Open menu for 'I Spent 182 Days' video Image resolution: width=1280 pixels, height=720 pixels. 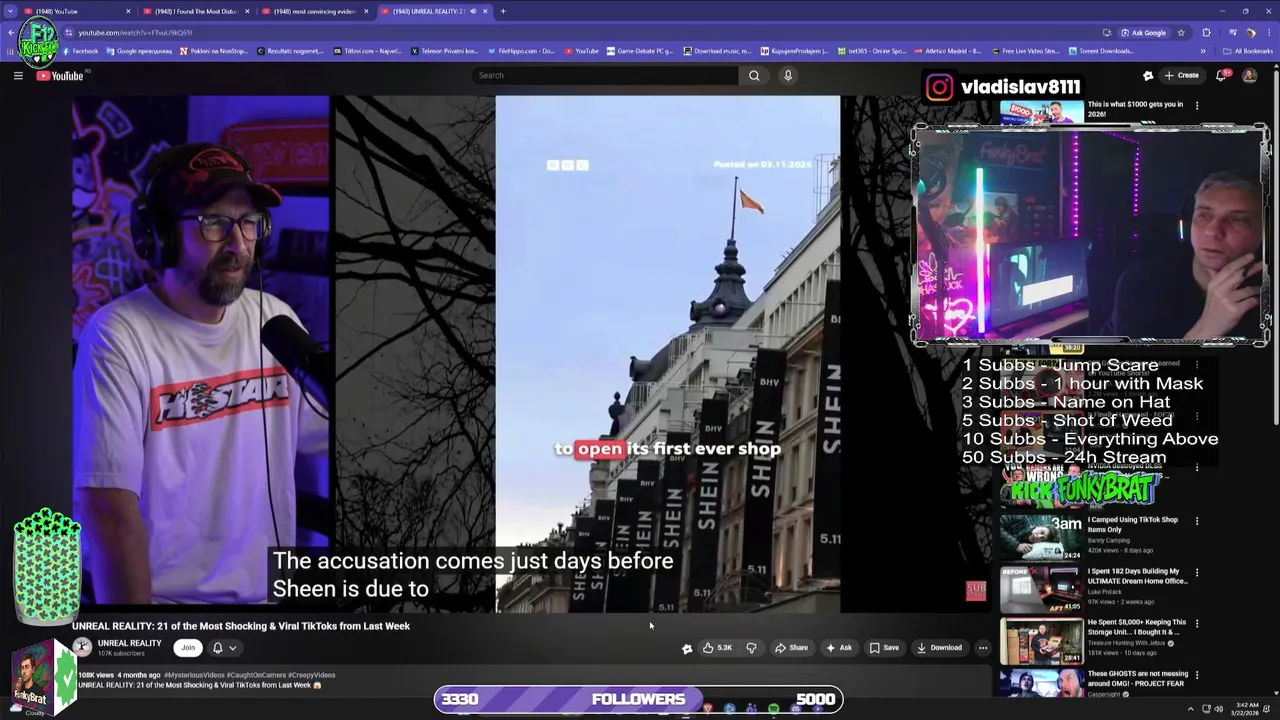coord(1197,573)
